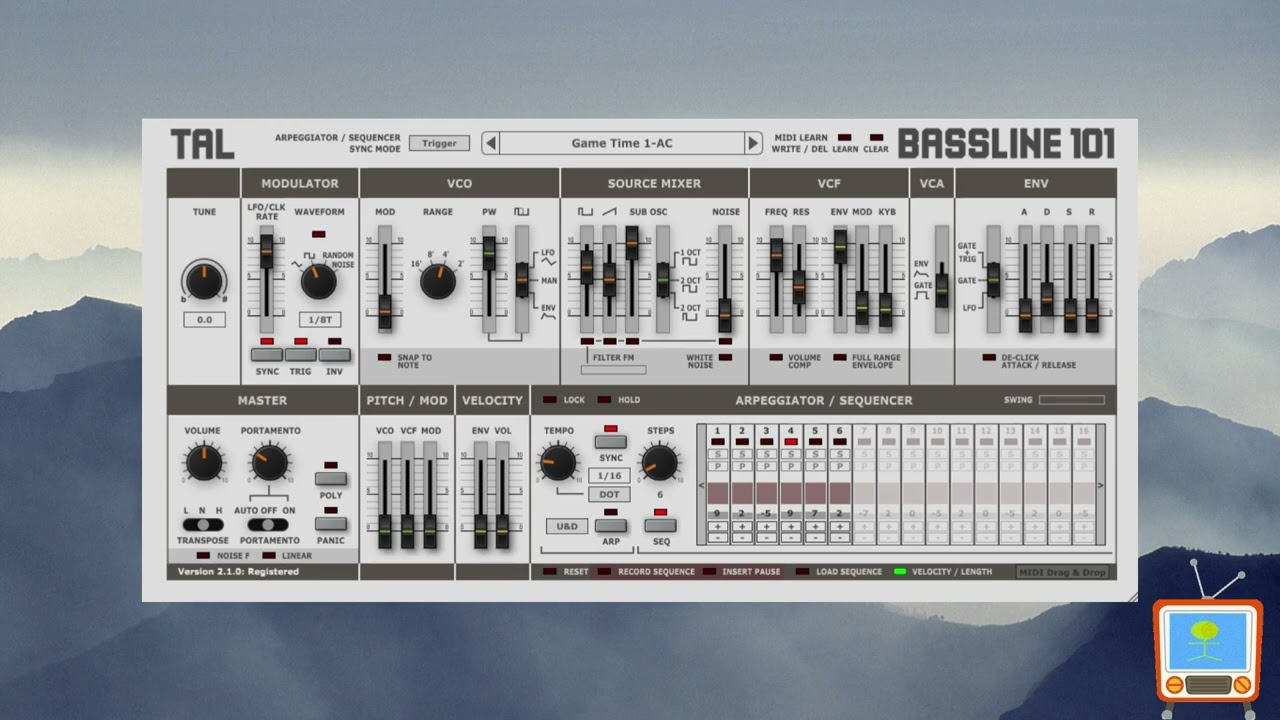Click the arpeggiator TEMPO knob
The height and width of the screenshot is (720, 1280).
tap(558, 462)
